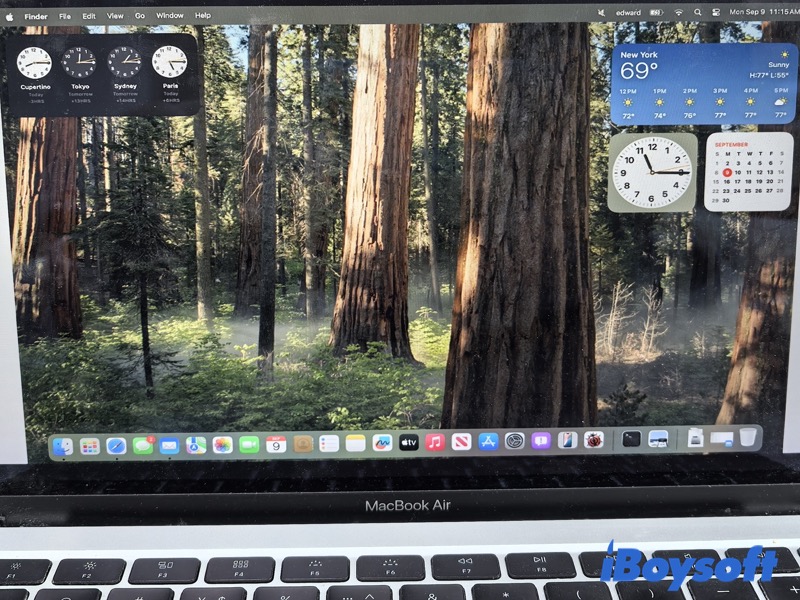This screenshot has height=600, width=800.
Task: Open the Messages app in the Dock
Action: pos(143,445)
